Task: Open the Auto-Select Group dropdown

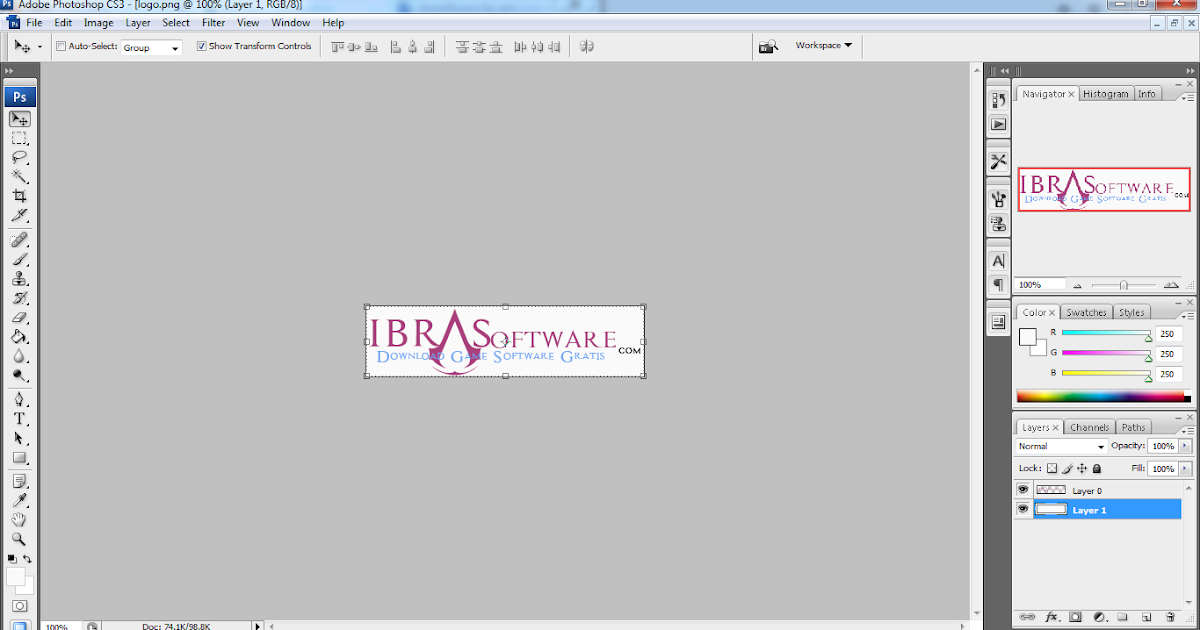Action: click(152, 47)
